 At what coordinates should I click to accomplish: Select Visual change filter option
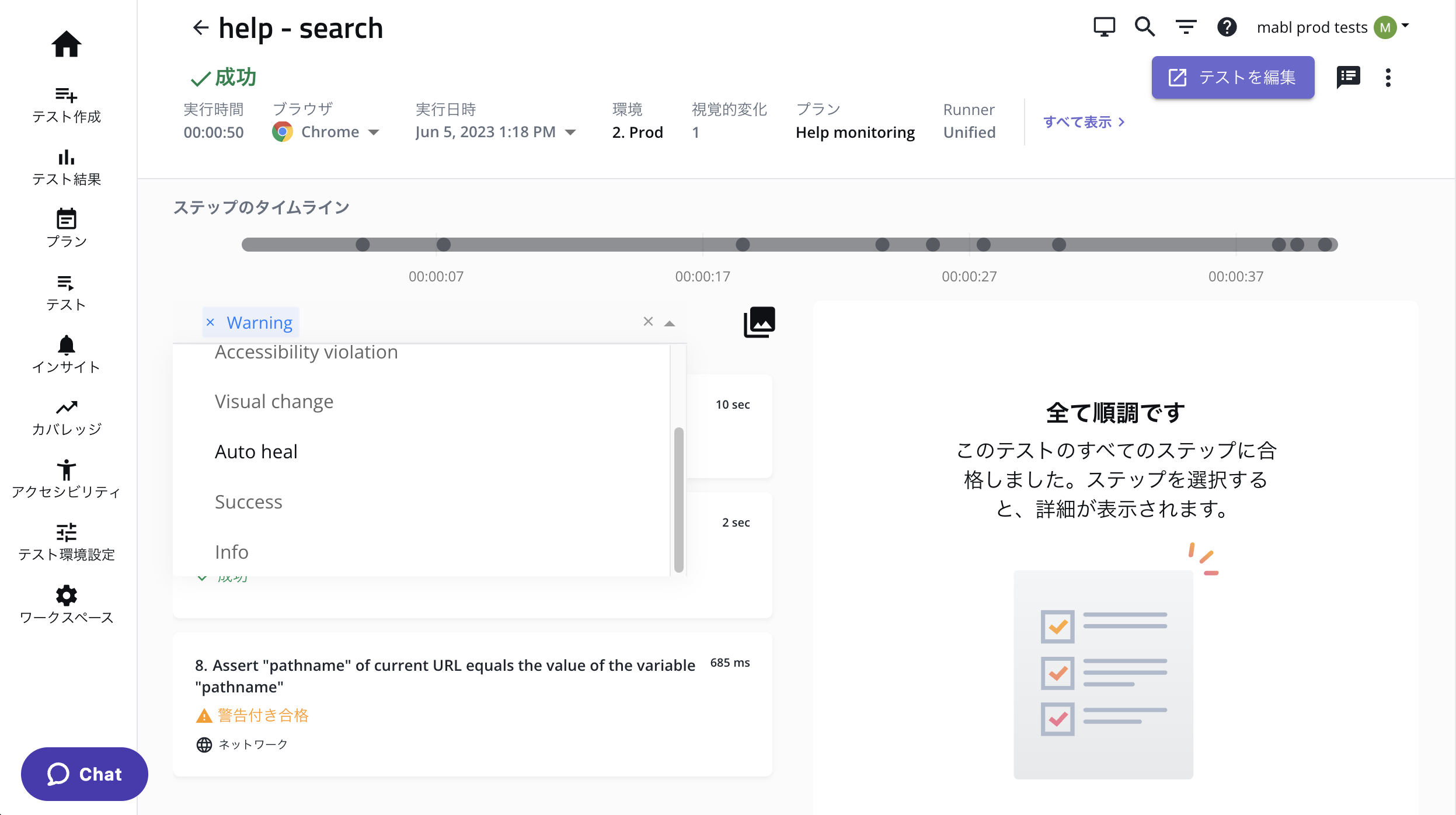click(x=274, y=402)
